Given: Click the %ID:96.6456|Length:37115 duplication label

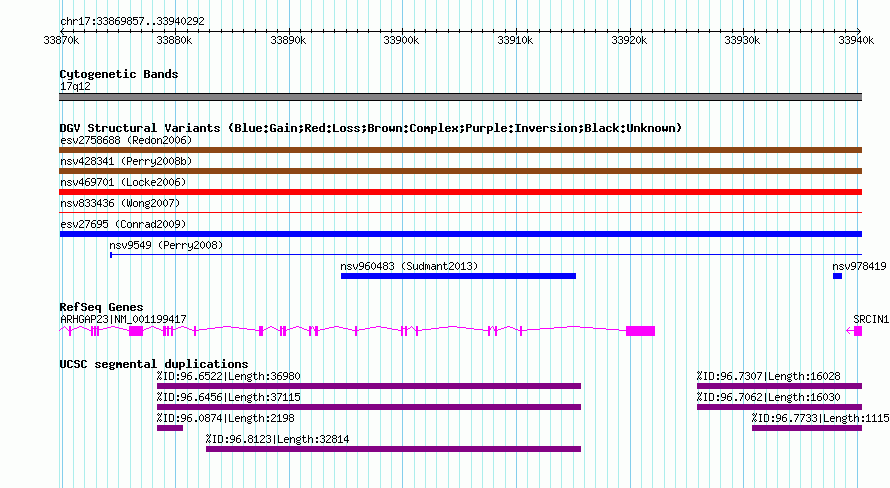Looking at the screenshot, I should click(229, 397).
